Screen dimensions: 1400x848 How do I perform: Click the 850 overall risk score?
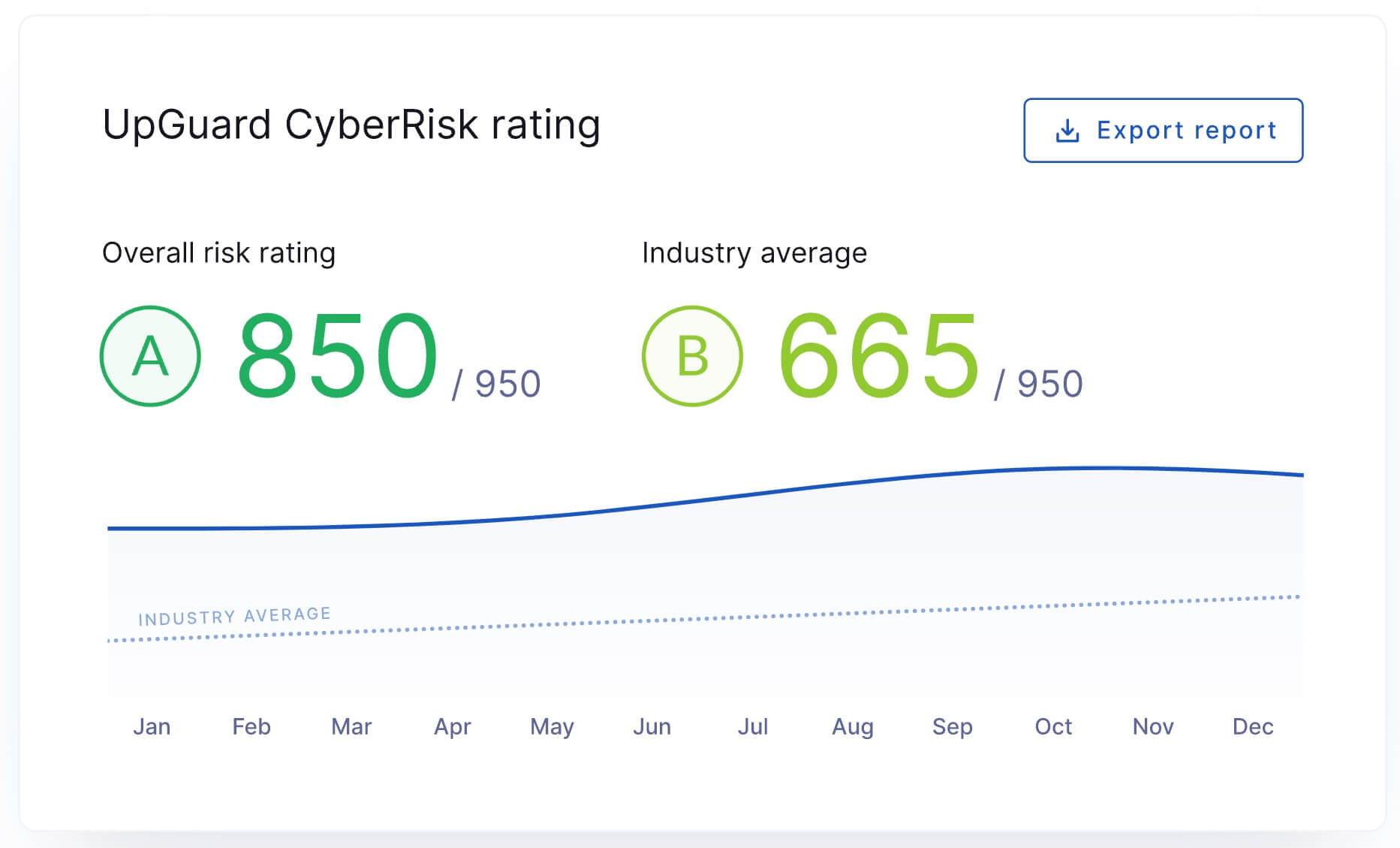(x=337, y=356)
